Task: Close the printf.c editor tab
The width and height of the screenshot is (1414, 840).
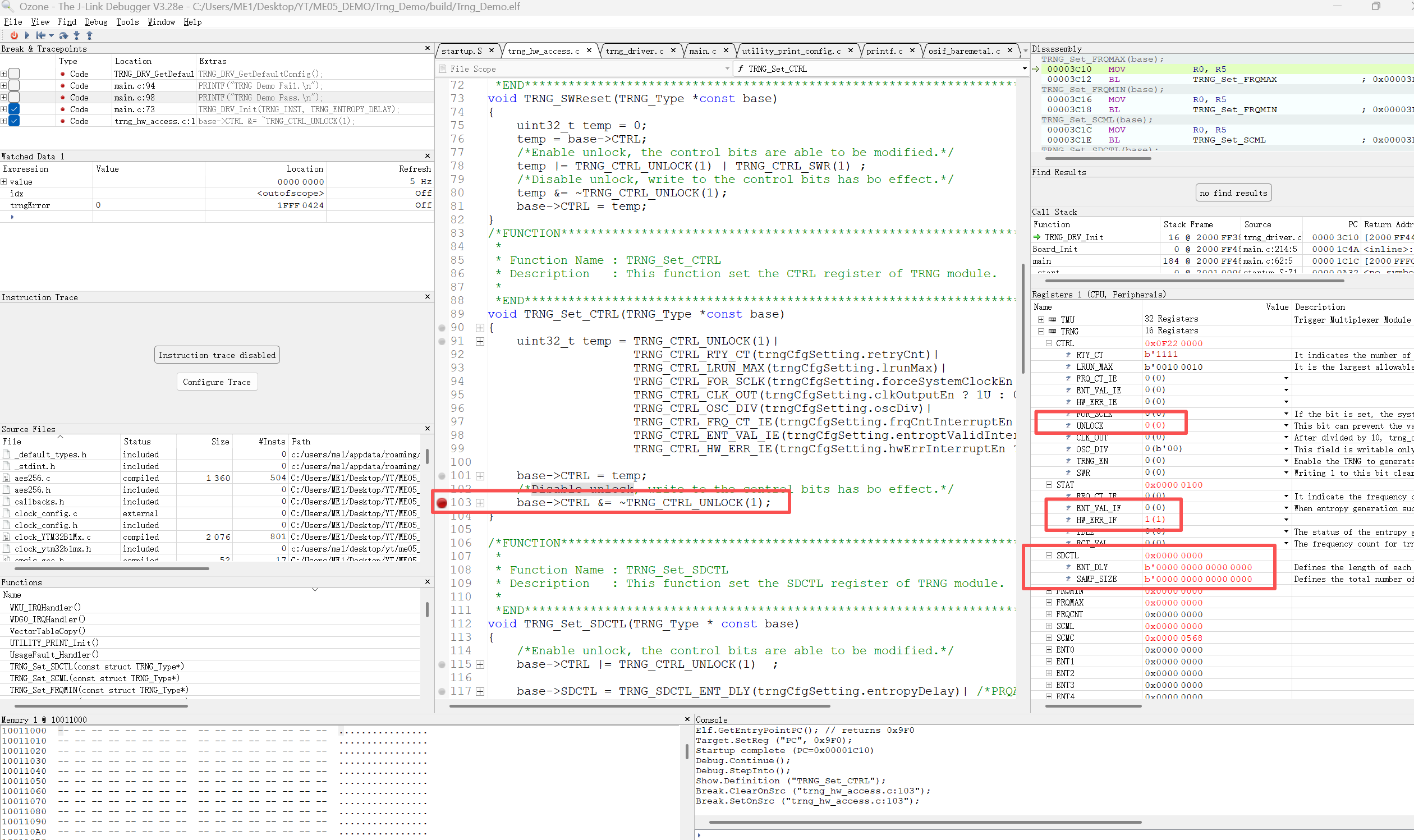Action: (912, 51)
